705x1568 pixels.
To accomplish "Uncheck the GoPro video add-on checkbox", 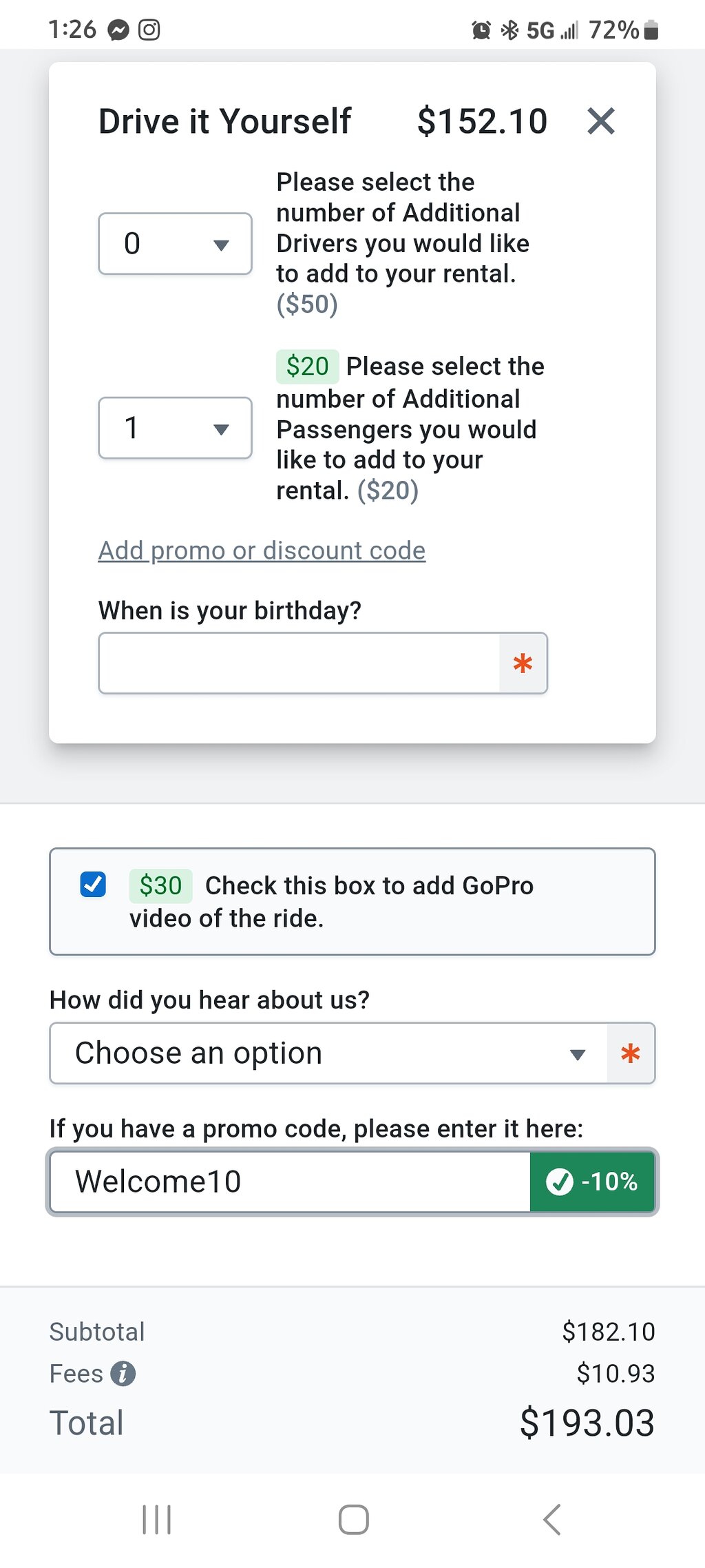I will 93,885.
